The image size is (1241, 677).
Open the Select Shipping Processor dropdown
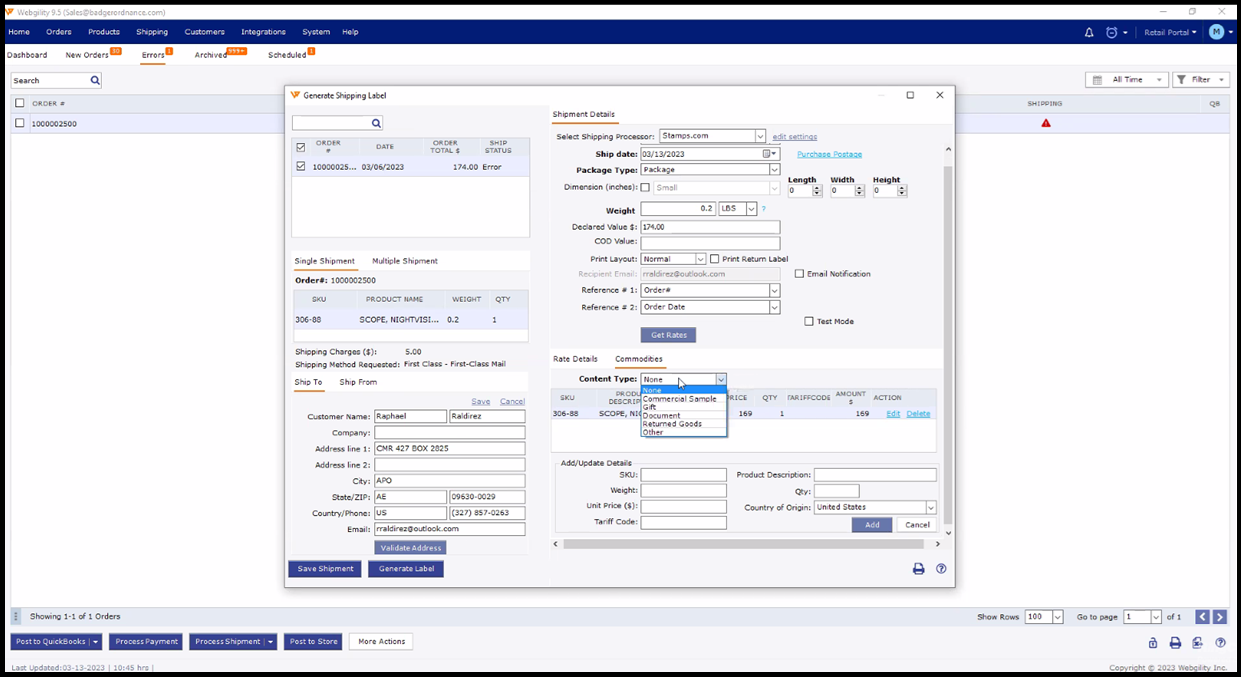click(x=760, y=136)
